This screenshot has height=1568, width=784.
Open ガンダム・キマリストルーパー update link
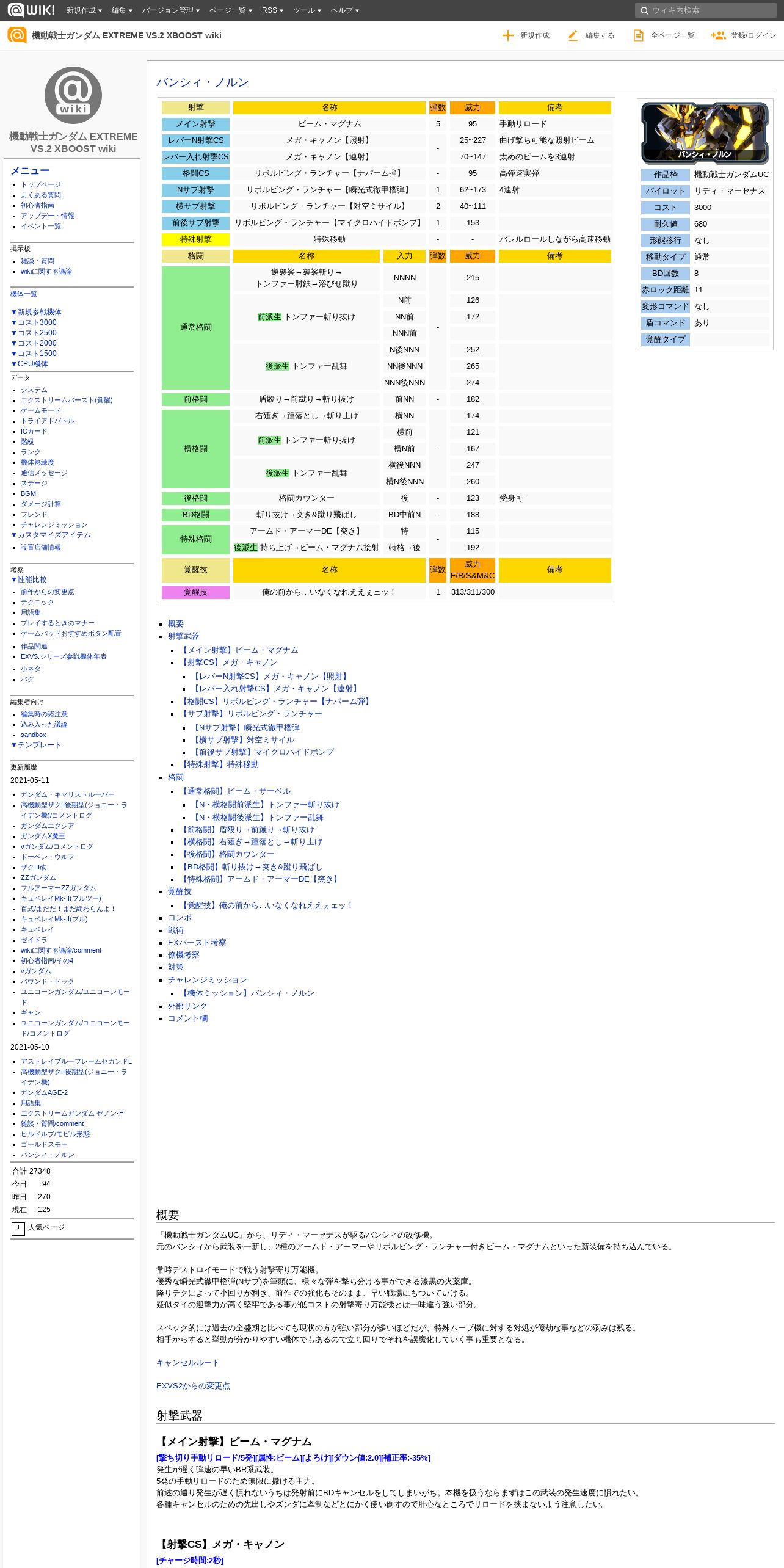[68, 794]
